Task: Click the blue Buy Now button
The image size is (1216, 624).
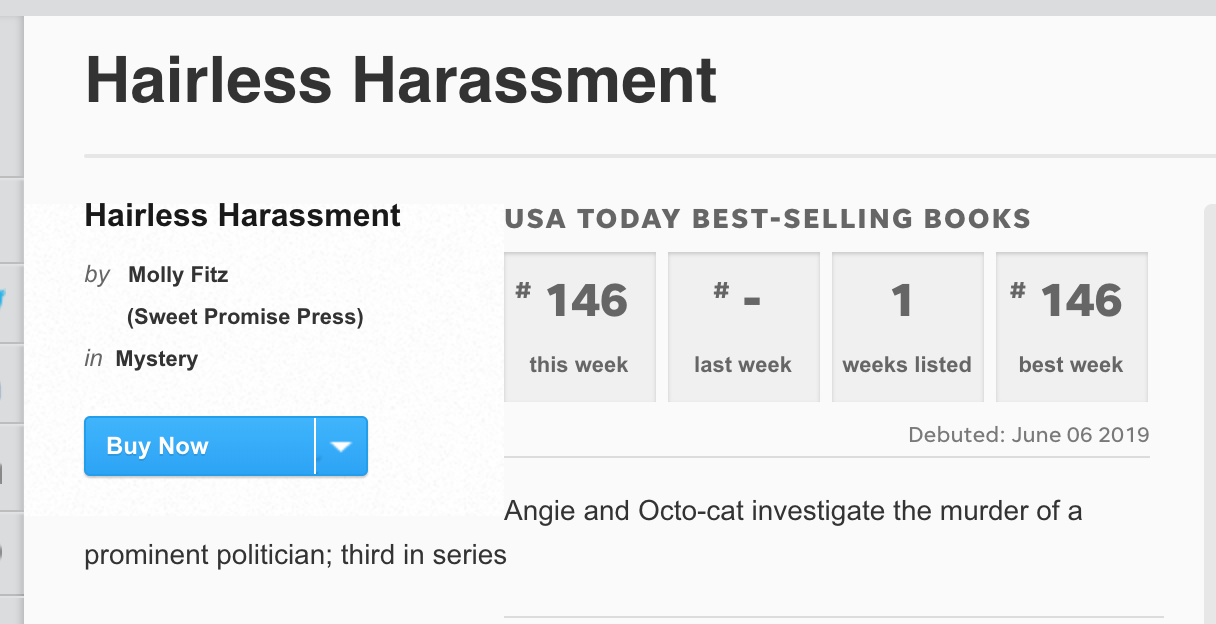Action: click(x=199, y=446)
